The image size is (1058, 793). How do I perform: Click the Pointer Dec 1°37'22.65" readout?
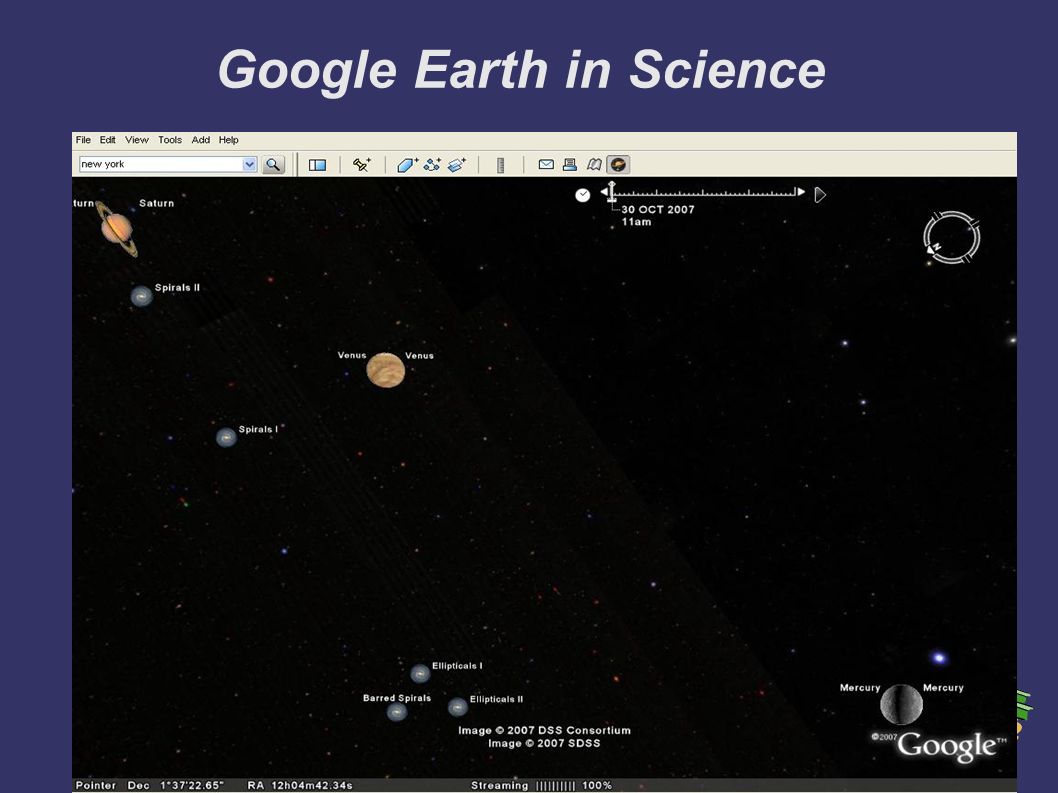click(150, 786)
